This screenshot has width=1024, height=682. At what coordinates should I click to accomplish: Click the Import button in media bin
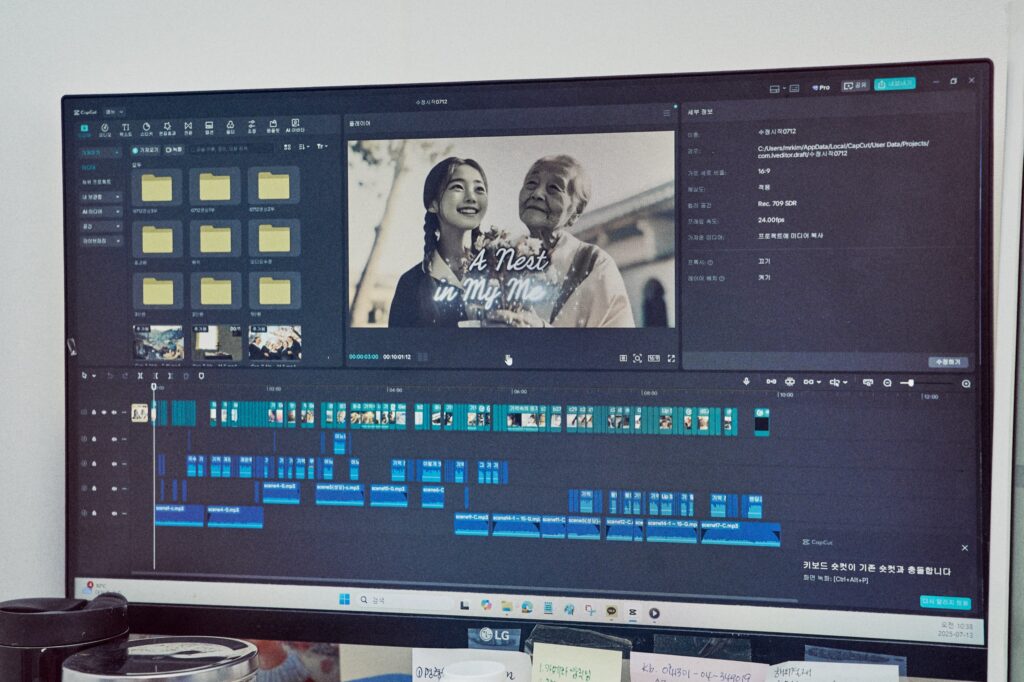point(146,150)
